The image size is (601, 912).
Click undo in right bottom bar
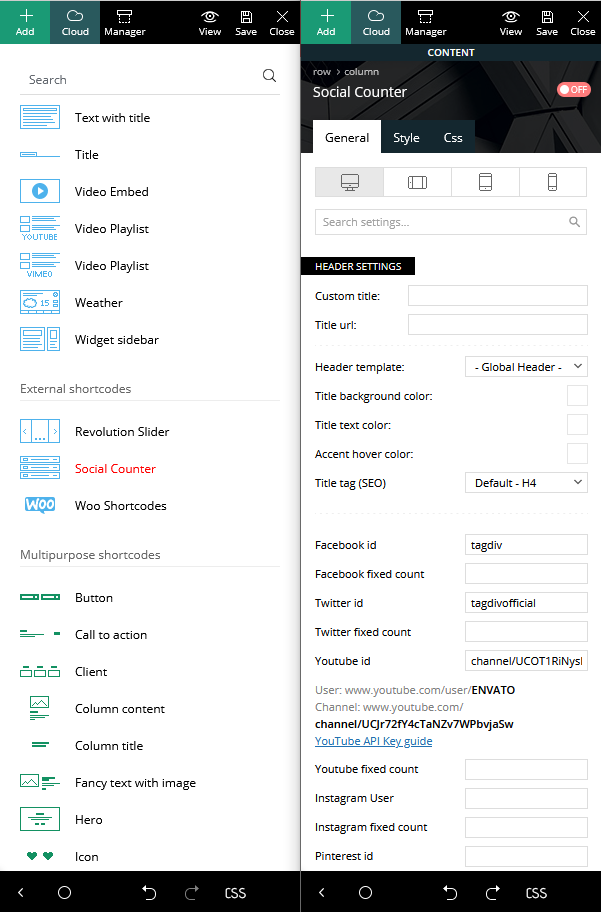(x=450, y=892)
